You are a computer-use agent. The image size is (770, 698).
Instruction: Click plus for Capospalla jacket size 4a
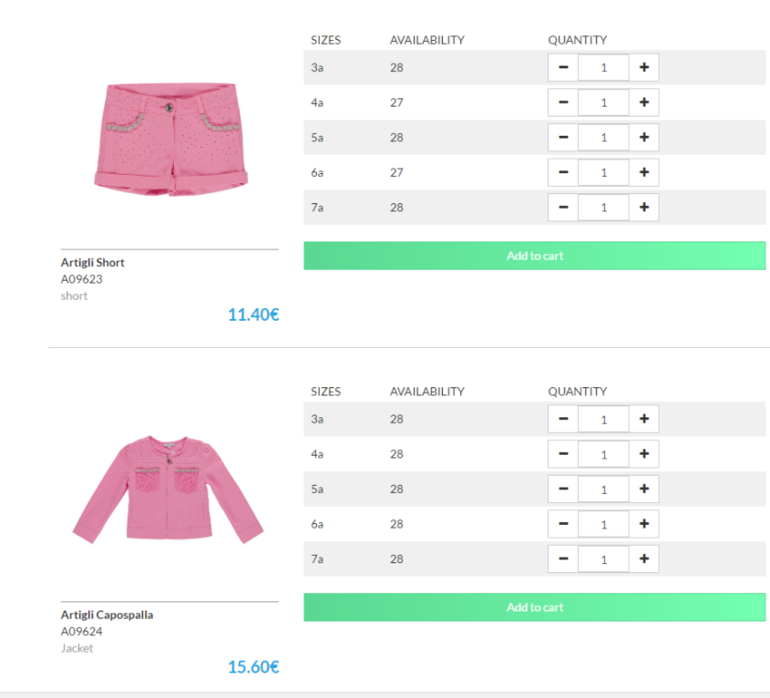click(644, 454)
